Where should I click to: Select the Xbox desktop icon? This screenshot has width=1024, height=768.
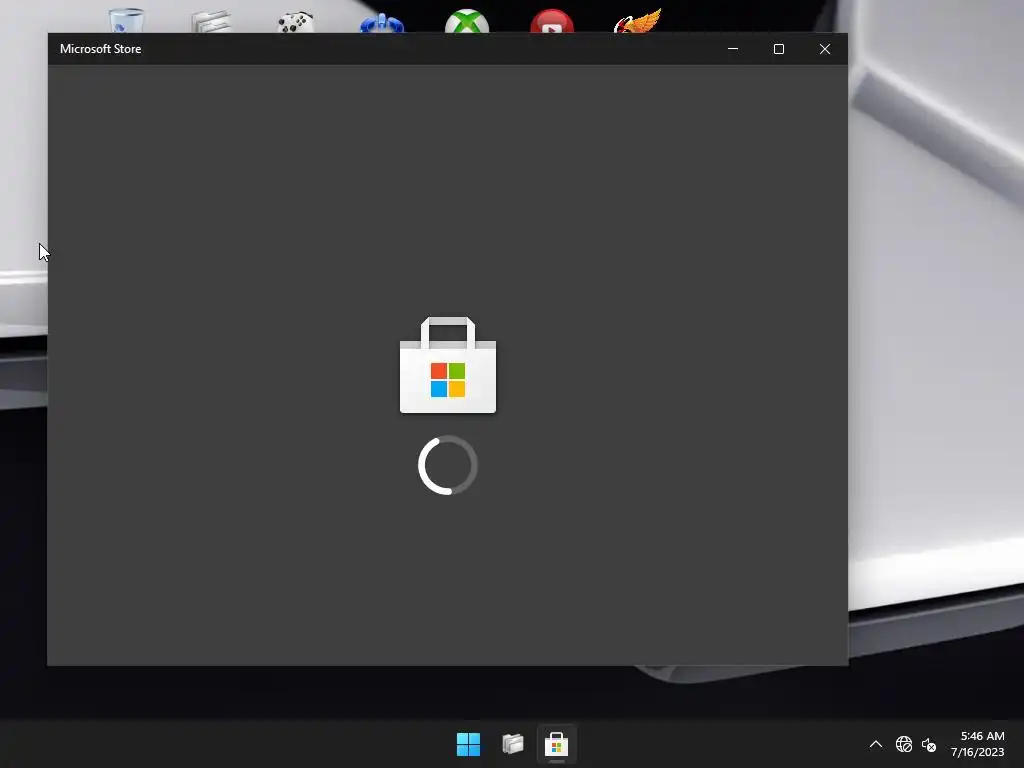tap(467, 21)
